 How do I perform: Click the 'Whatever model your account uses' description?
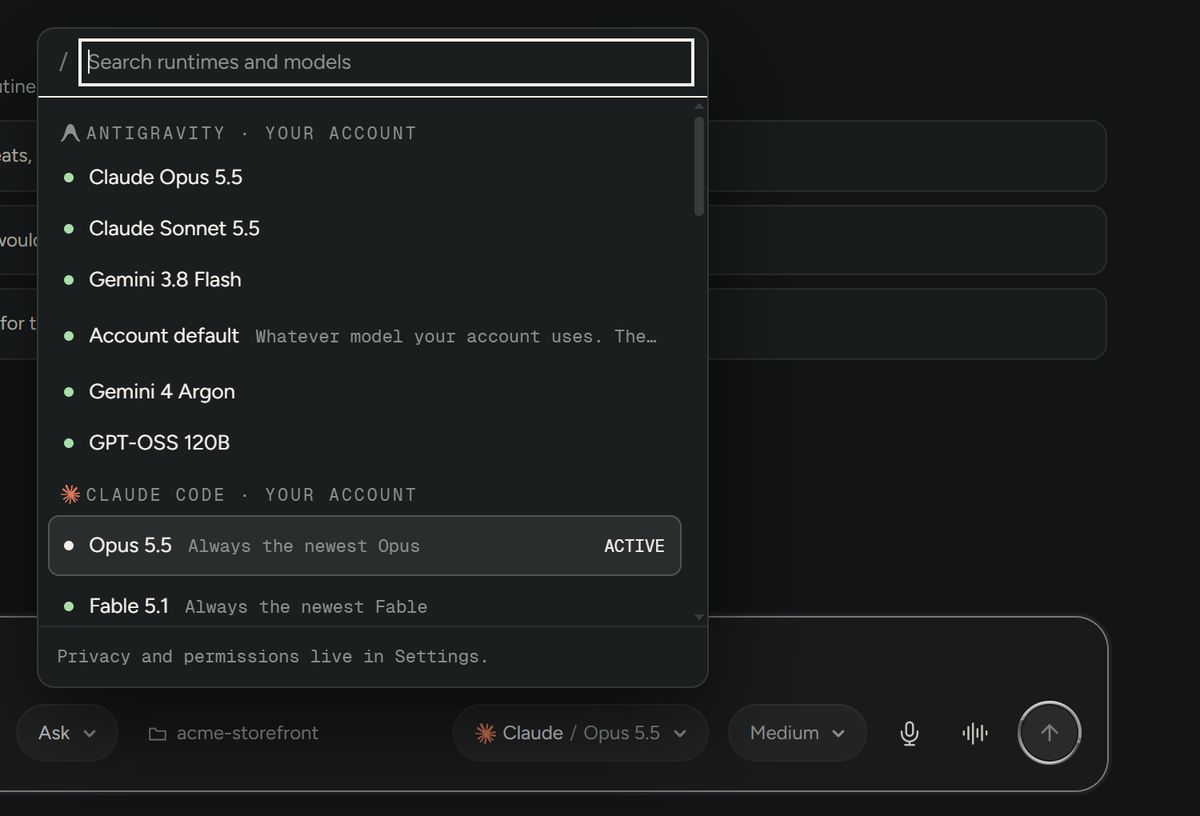tap(456, 336)
